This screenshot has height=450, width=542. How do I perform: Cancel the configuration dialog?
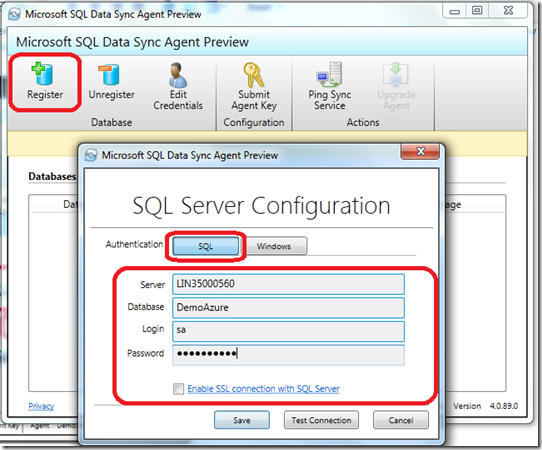pos(401,420)
